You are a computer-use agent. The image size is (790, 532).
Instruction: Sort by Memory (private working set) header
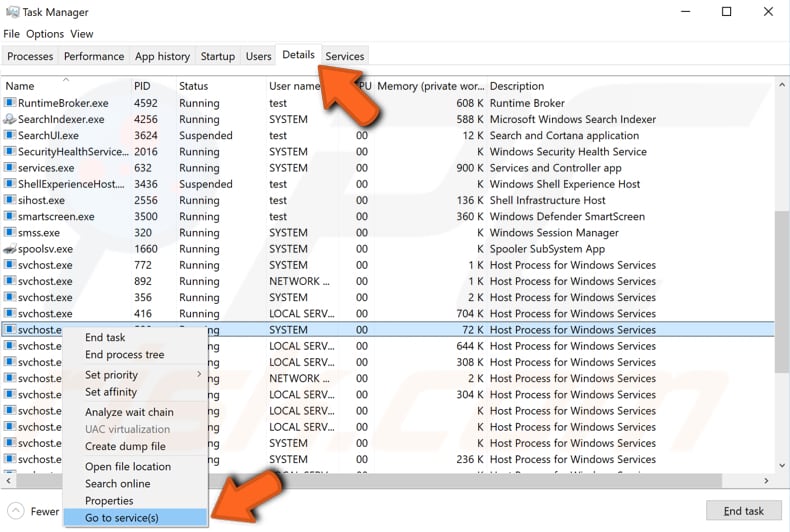(430, 86)
